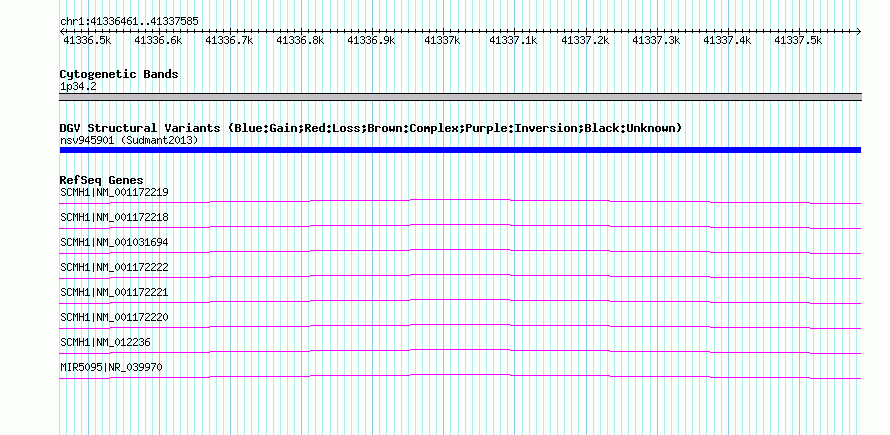Click the 41337.1k ruler tick label
This screenshot has height=435, width=890.
(x=513, y=40)
